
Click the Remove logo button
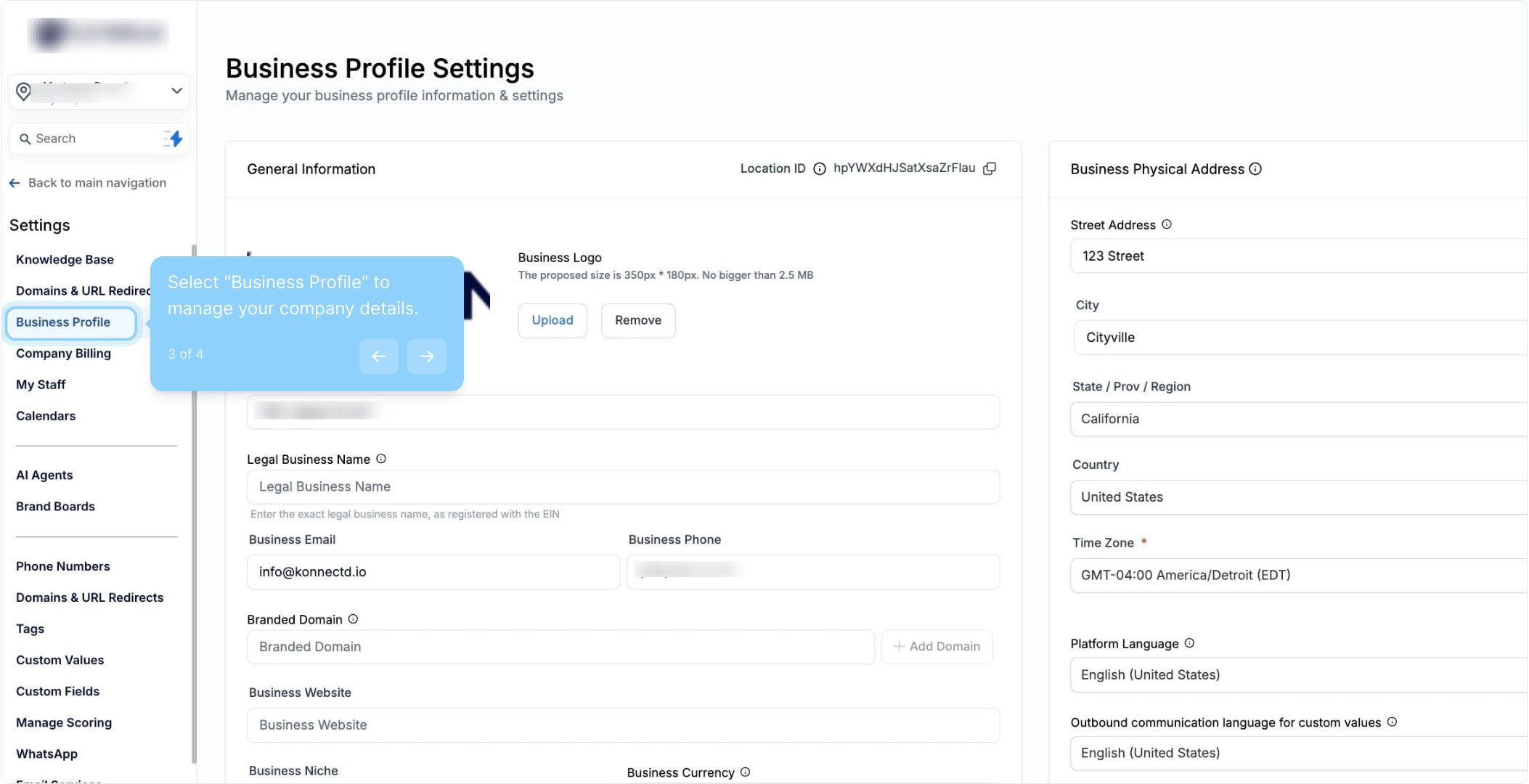point(638,320)
